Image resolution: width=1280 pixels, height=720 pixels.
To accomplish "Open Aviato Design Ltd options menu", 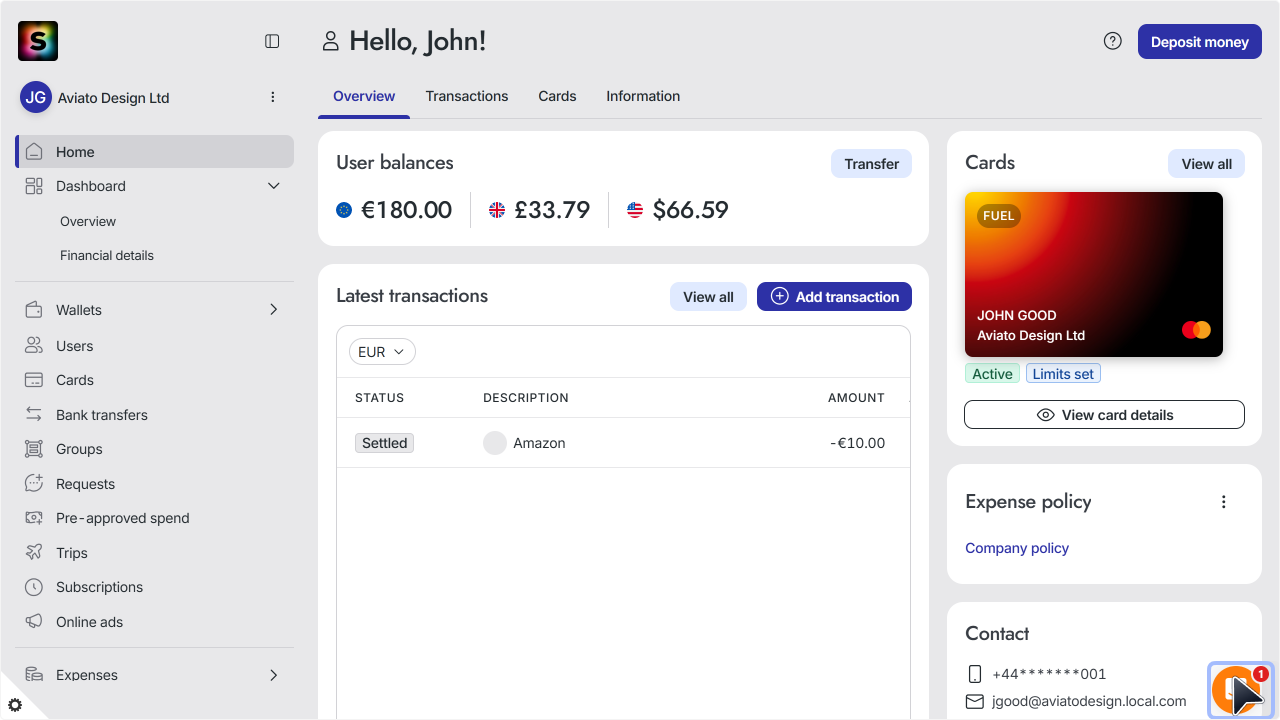I will (273, 97).
